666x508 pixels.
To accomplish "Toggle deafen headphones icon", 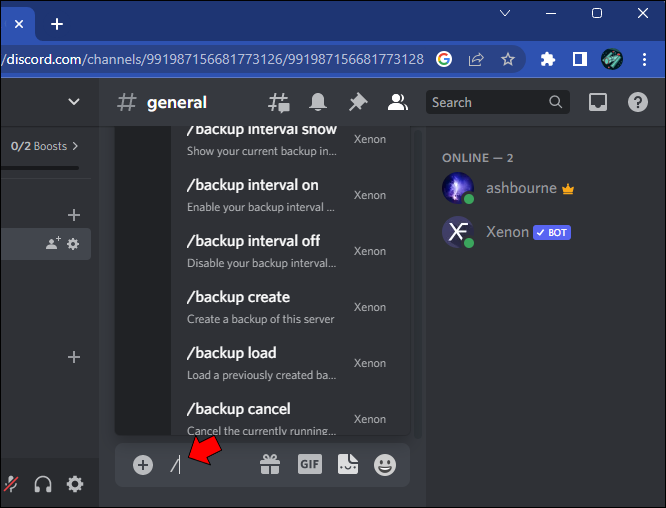I will pos(43,484).
